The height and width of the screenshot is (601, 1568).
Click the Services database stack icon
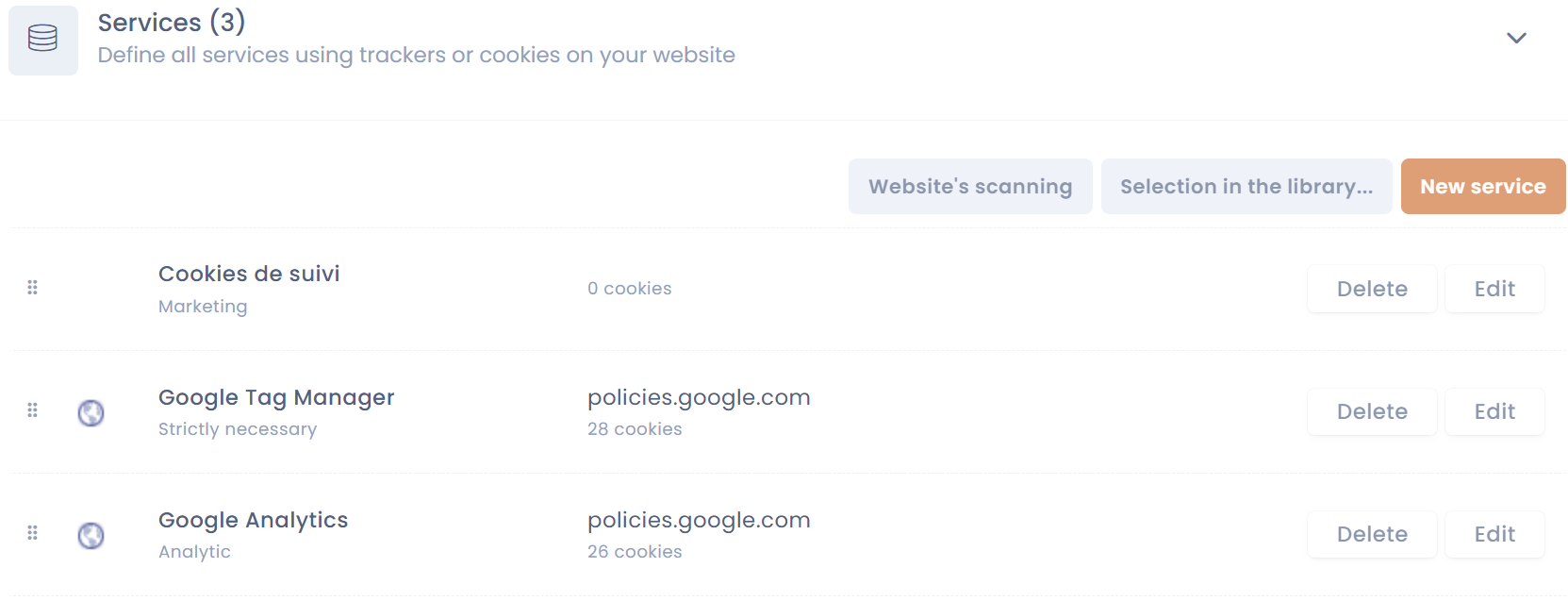(42, 39)
